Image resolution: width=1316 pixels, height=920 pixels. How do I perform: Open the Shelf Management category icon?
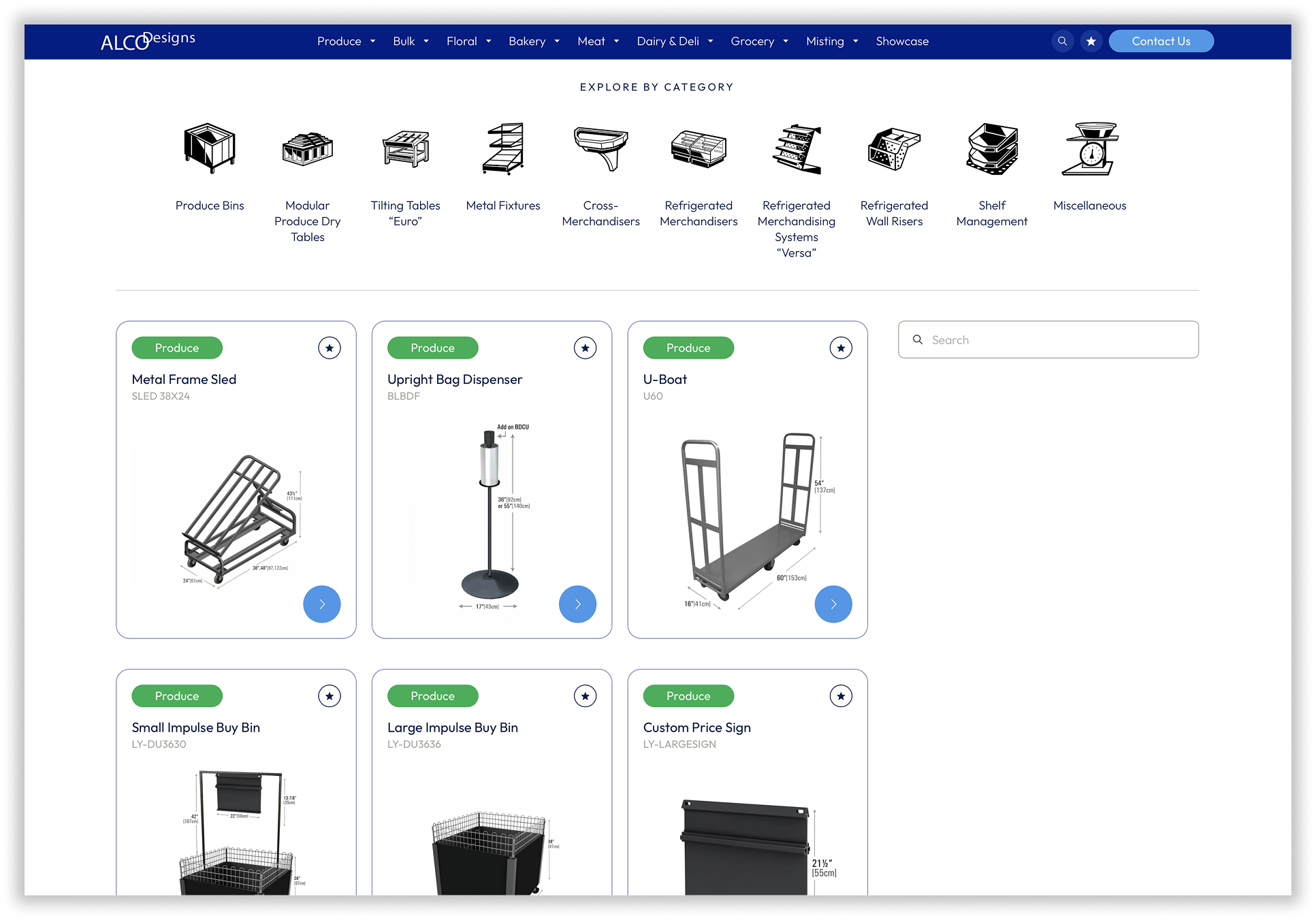[x=992, y=148]
